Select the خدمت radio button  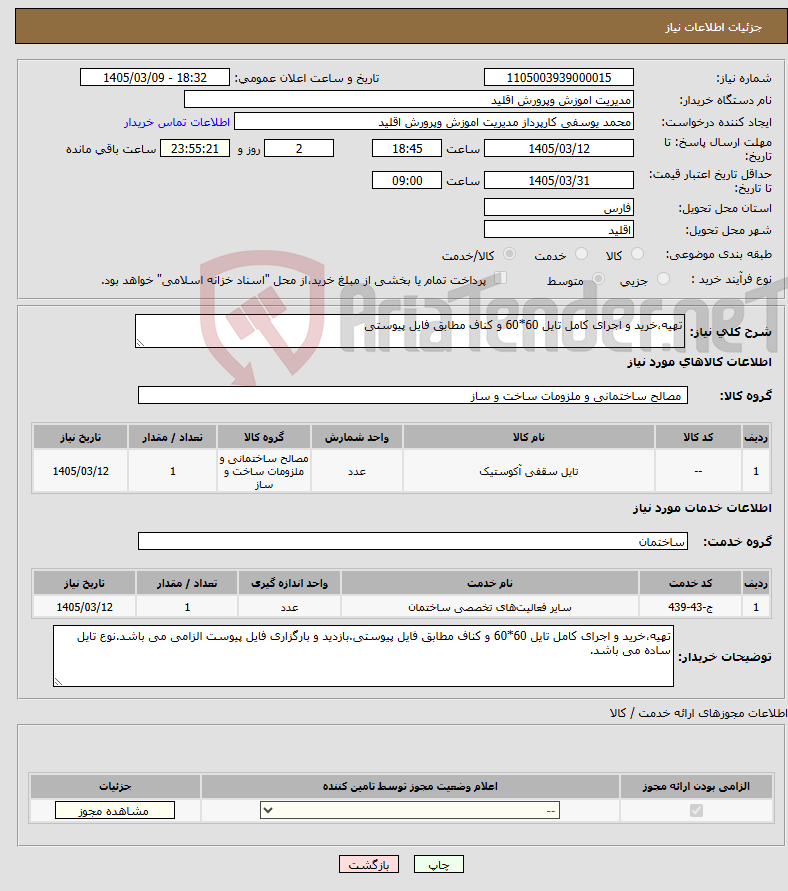(581, 254)
